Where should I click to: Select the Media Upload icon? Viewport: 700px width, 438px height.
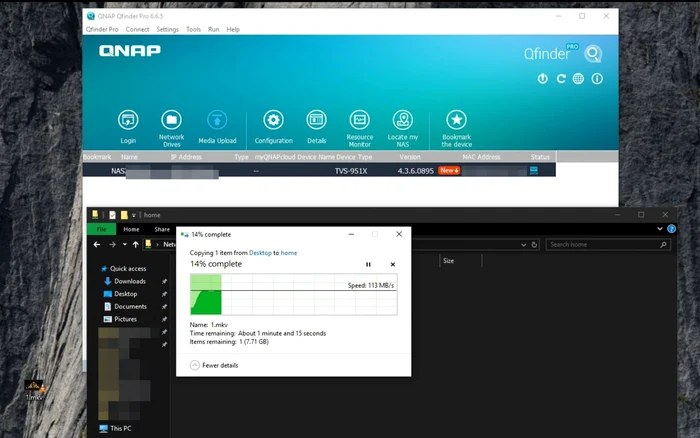pyautogui.click(x=217, y=120)
